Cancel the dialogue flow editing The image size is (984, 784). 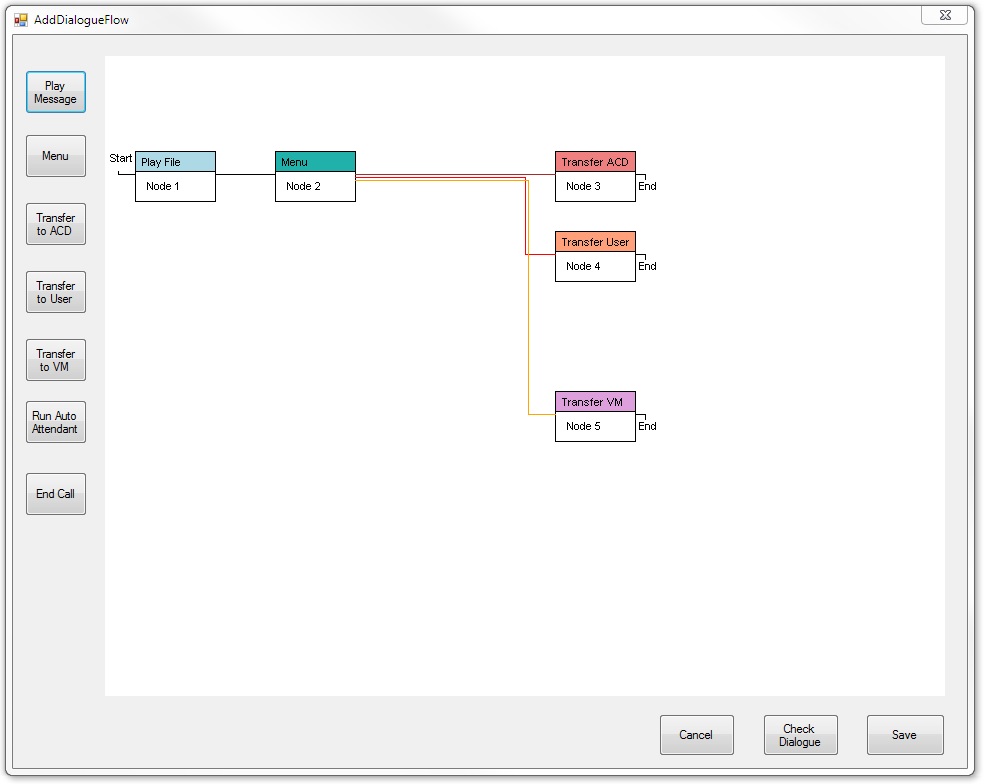pyautogui.click(x=696, y=735)
